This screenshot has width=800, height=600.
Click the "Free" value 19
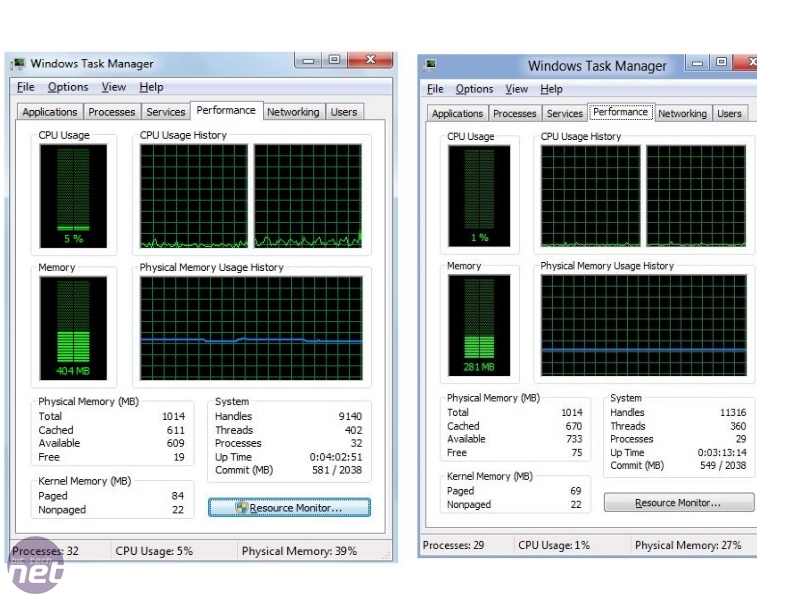[x=179, y=457]
